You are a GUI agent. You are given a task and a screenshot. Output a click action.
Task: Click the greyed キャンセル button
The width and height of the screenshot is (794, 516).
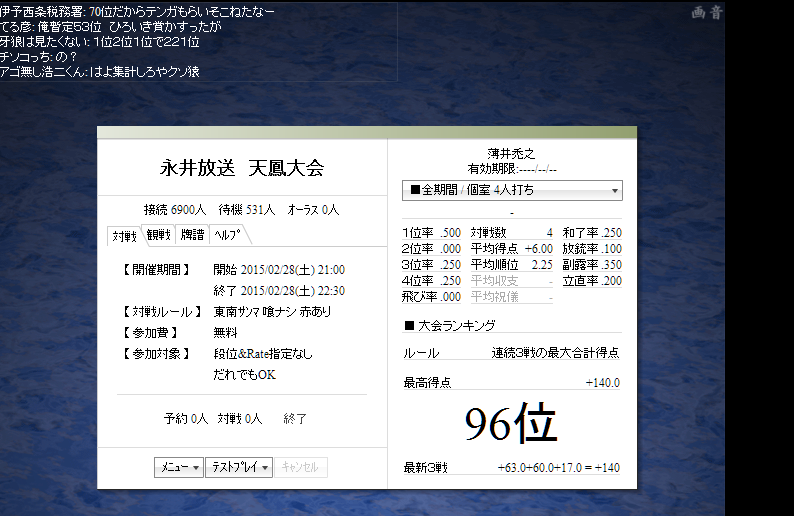300,467
